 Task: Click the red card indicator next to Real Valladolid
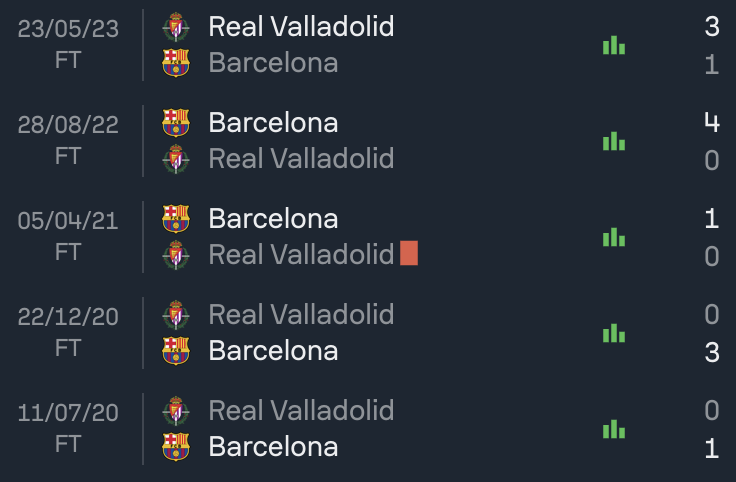(x=409, y=253)
